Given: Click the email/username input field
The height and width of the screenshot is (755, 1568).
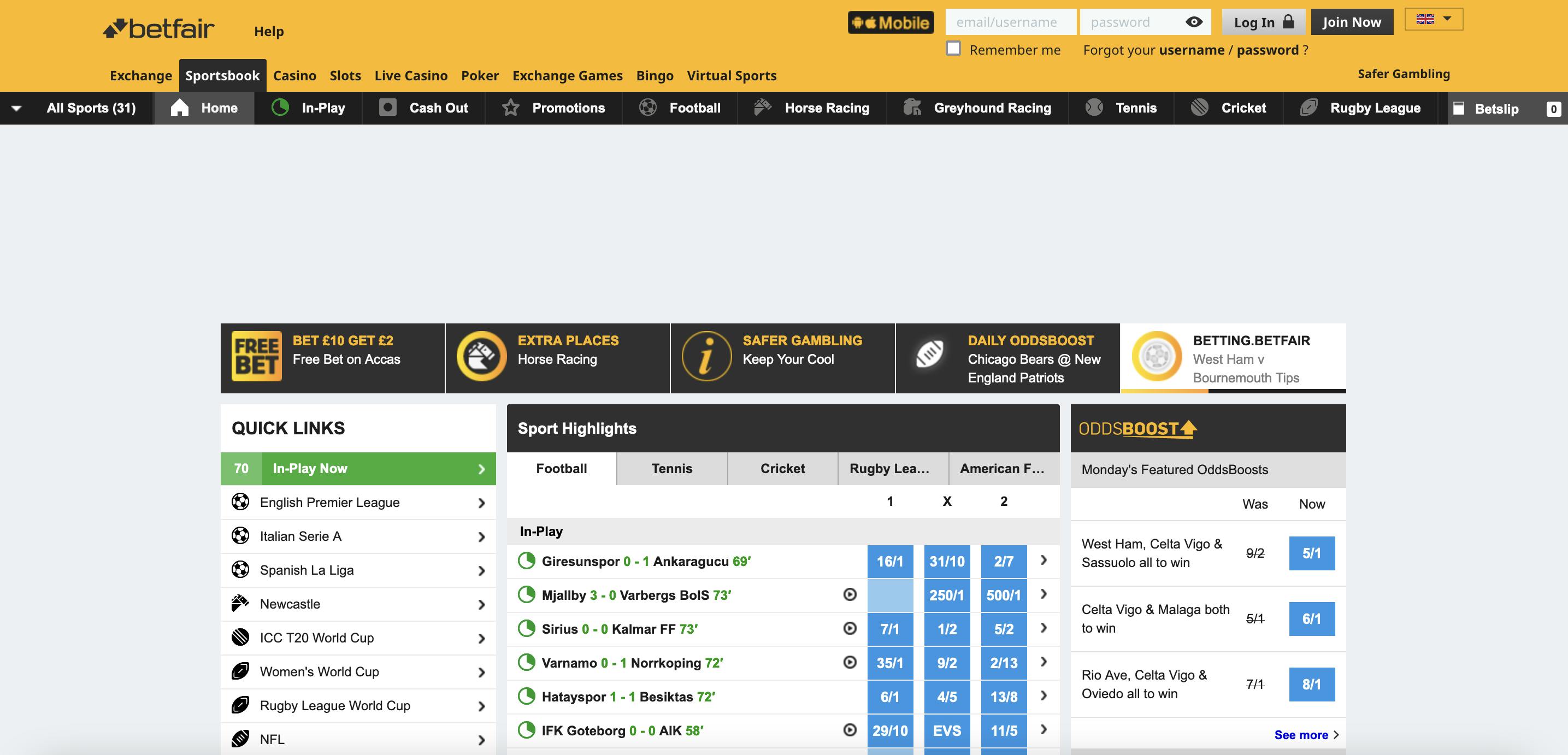Looking at the screenshot, I should [1010, 22].
